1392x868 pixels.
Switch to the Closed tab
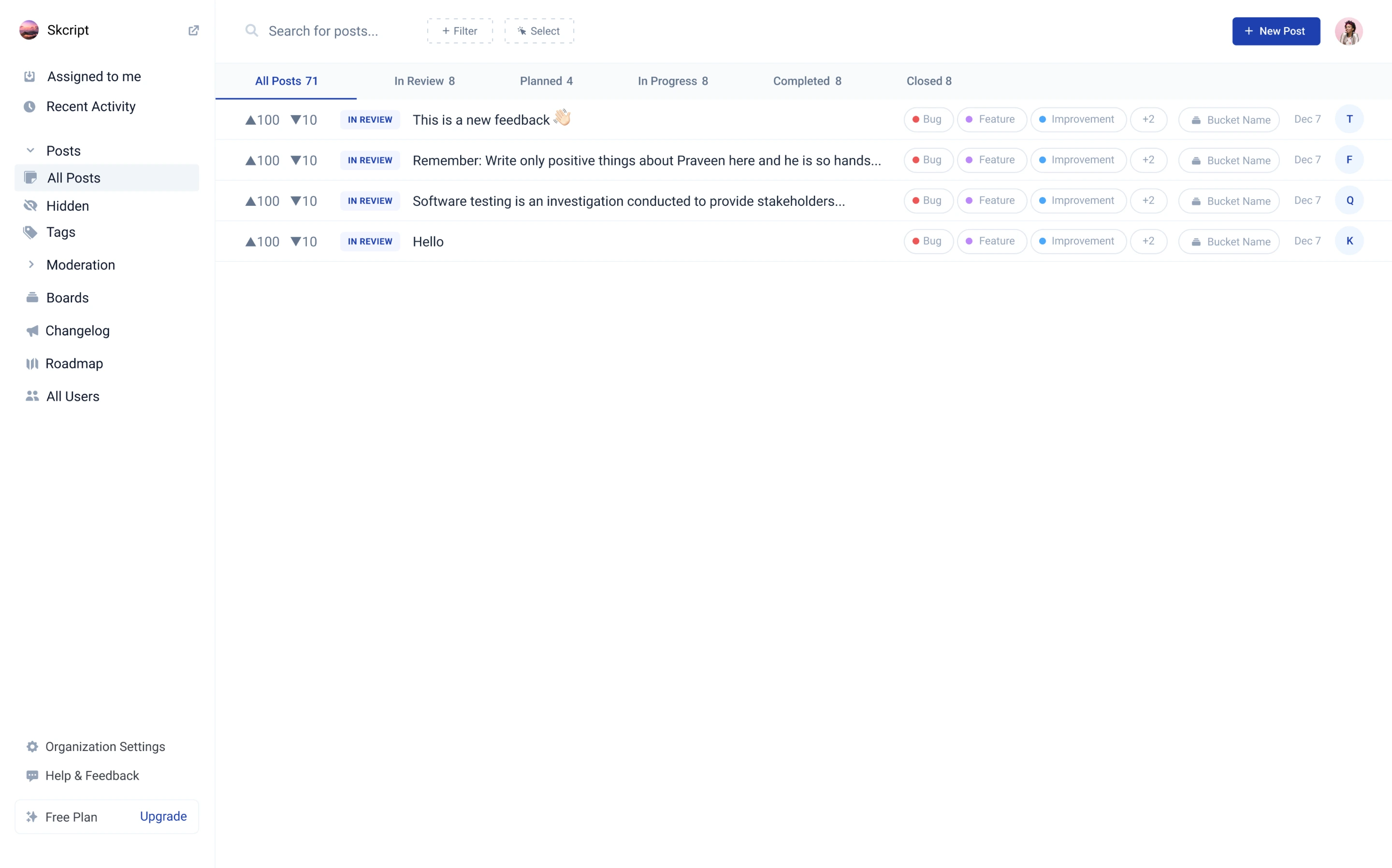pos(929,81)
